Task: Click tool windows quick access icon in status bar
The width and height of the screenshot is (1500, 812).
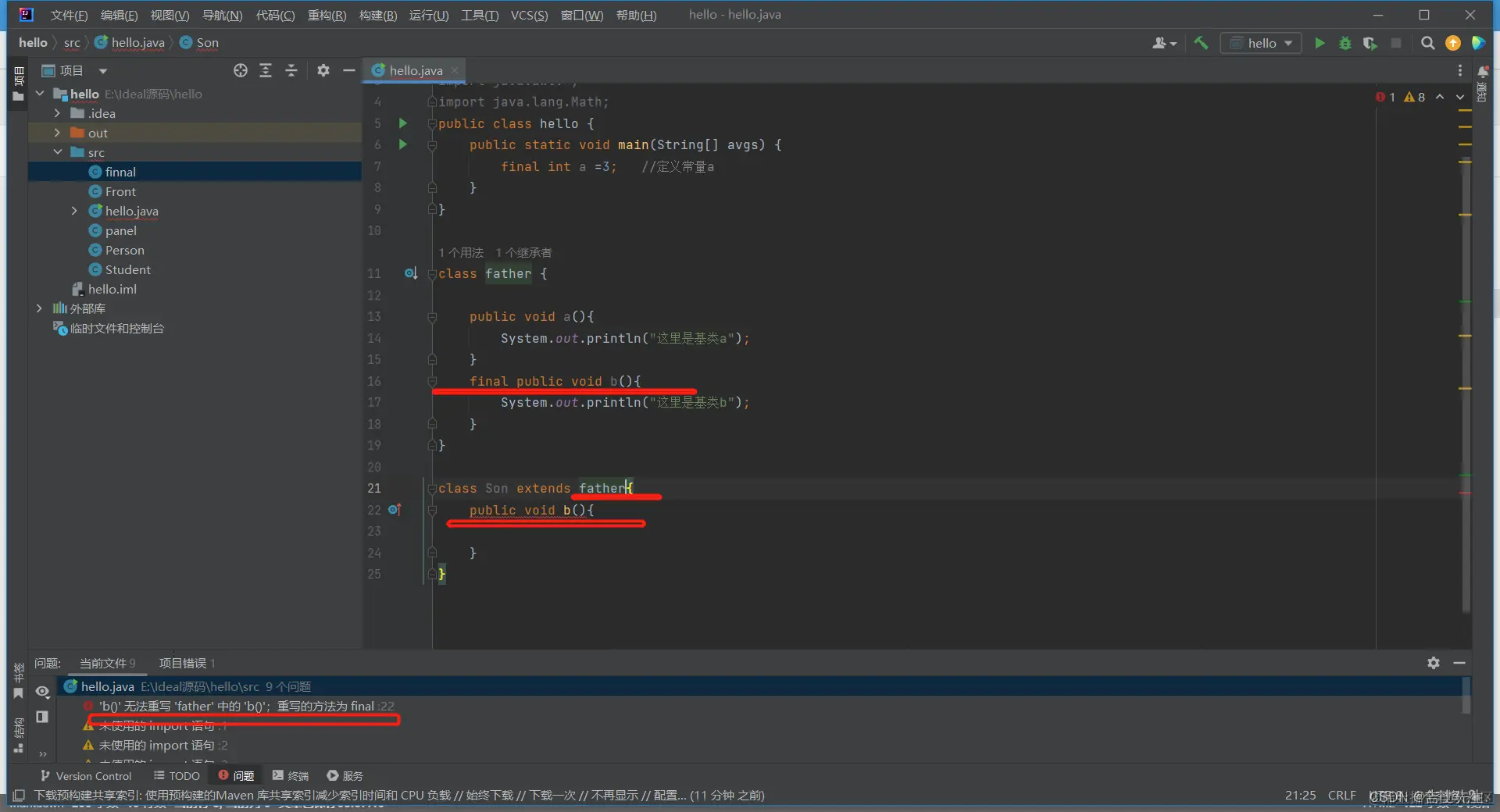Action: tap(19, 796)
